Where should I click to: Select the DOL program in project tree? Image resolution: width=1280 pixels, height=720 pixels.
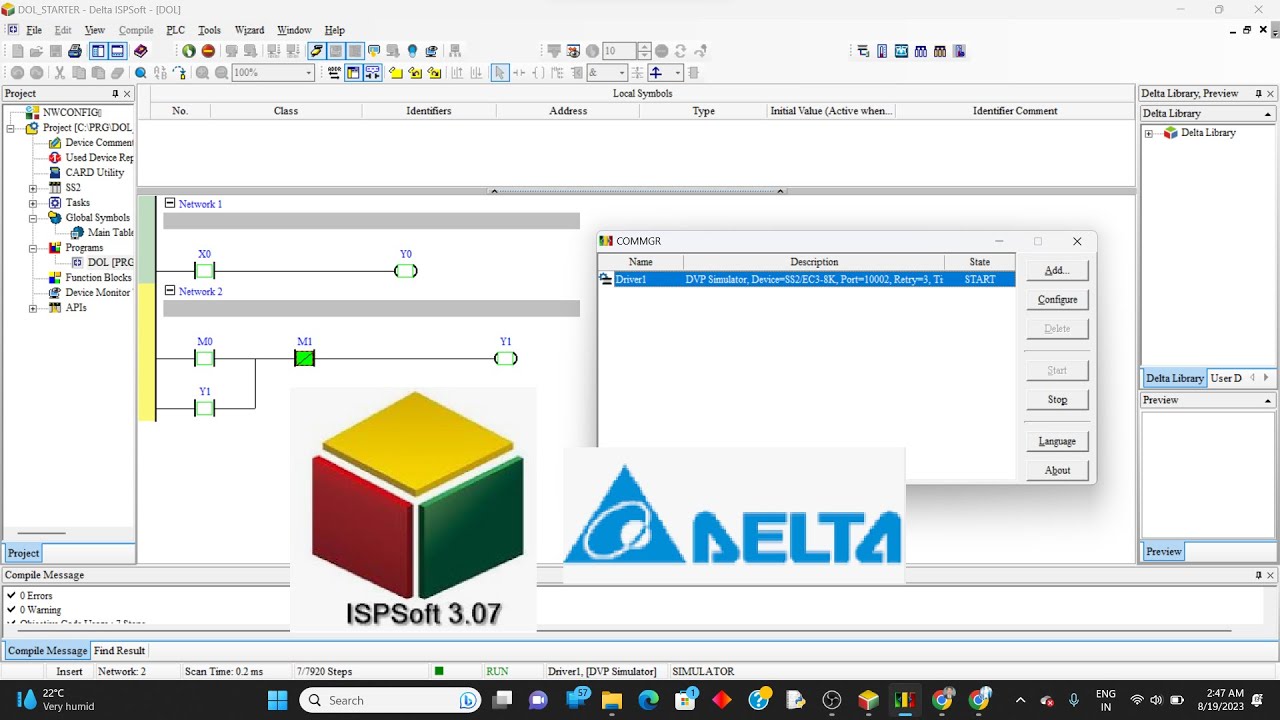click(x=110, y=263)
